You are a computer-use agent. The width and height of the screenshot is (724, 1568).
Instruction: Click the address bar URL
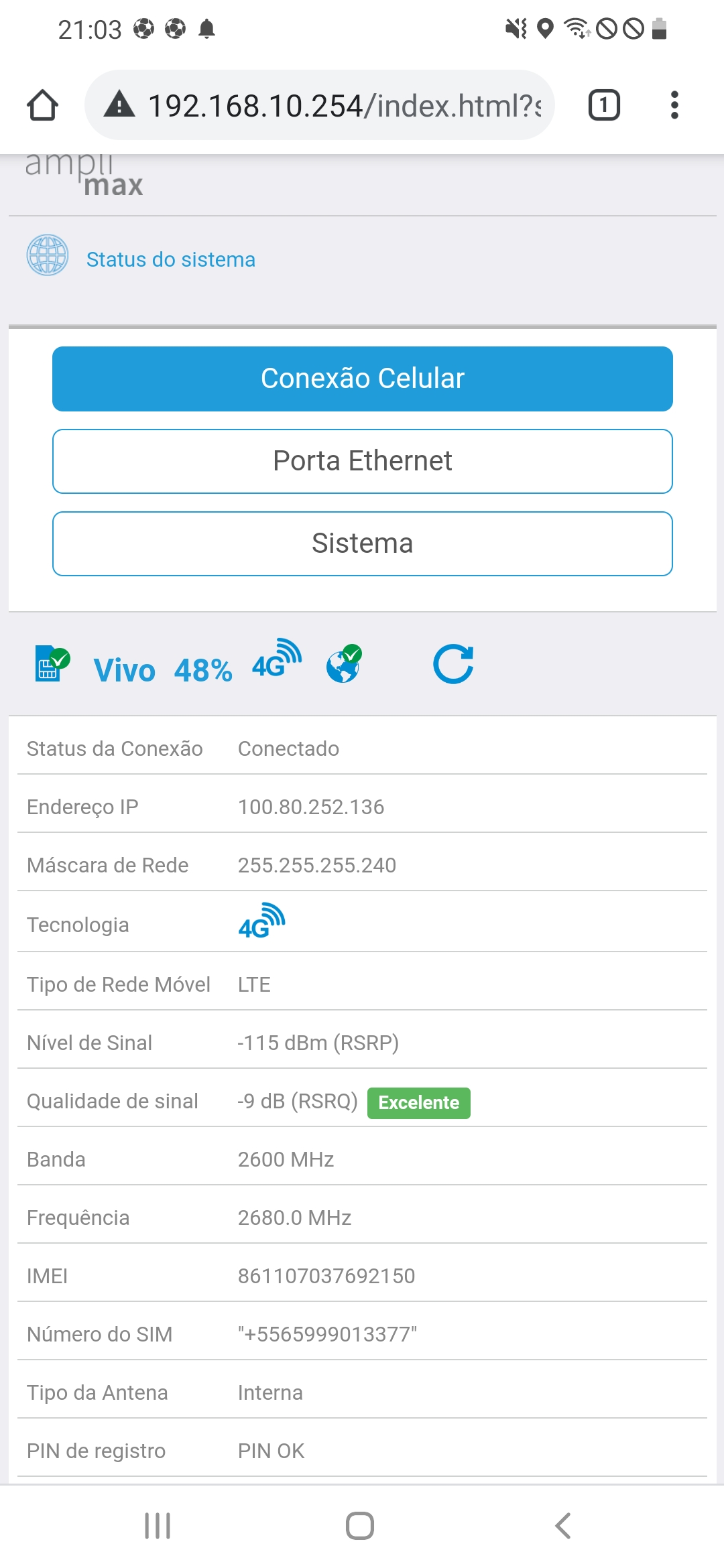(343, 106)
